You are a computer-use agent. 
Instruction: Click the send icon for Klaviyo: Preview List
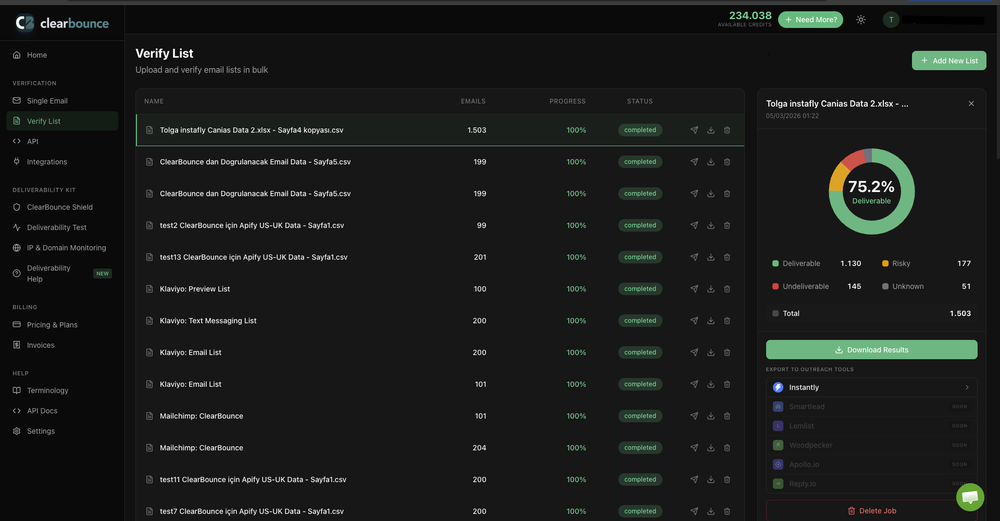694,289
